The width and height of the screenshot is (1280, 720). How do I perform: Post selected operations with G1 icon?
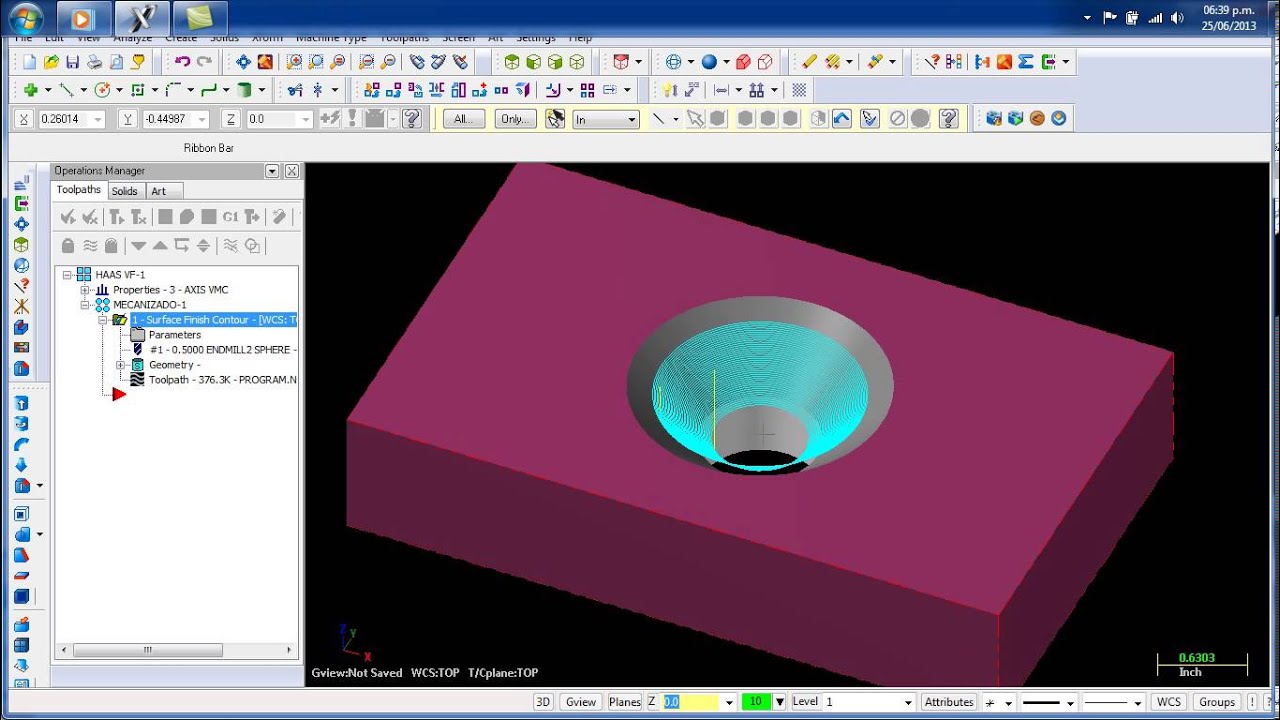coord(230,217)
